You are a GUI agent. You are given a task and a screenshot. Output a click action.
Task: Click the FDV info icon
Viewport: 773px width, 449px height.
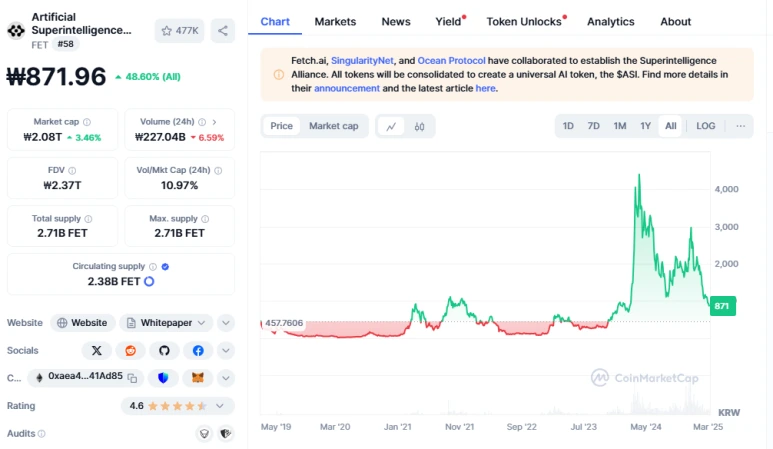pos(72,171)
